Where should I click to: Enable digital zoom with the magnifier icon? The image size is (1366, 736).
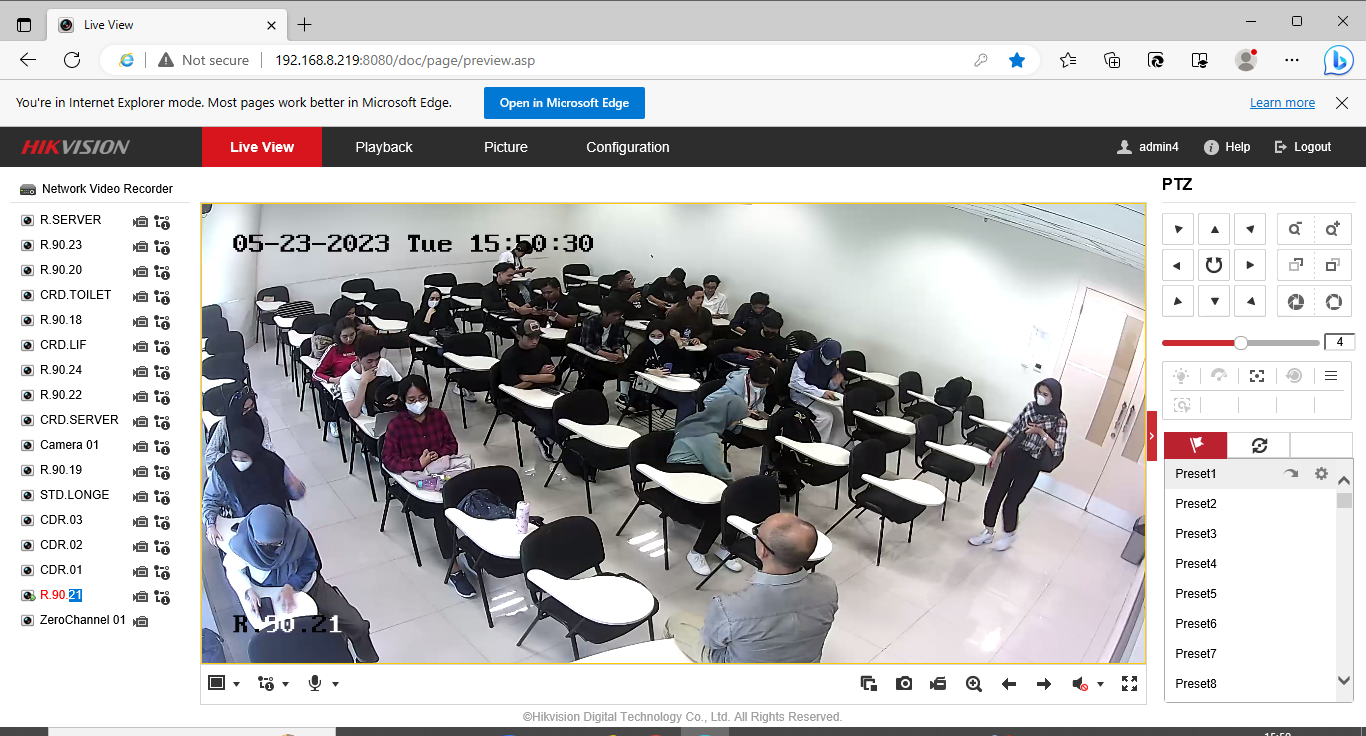pos(974,684)
